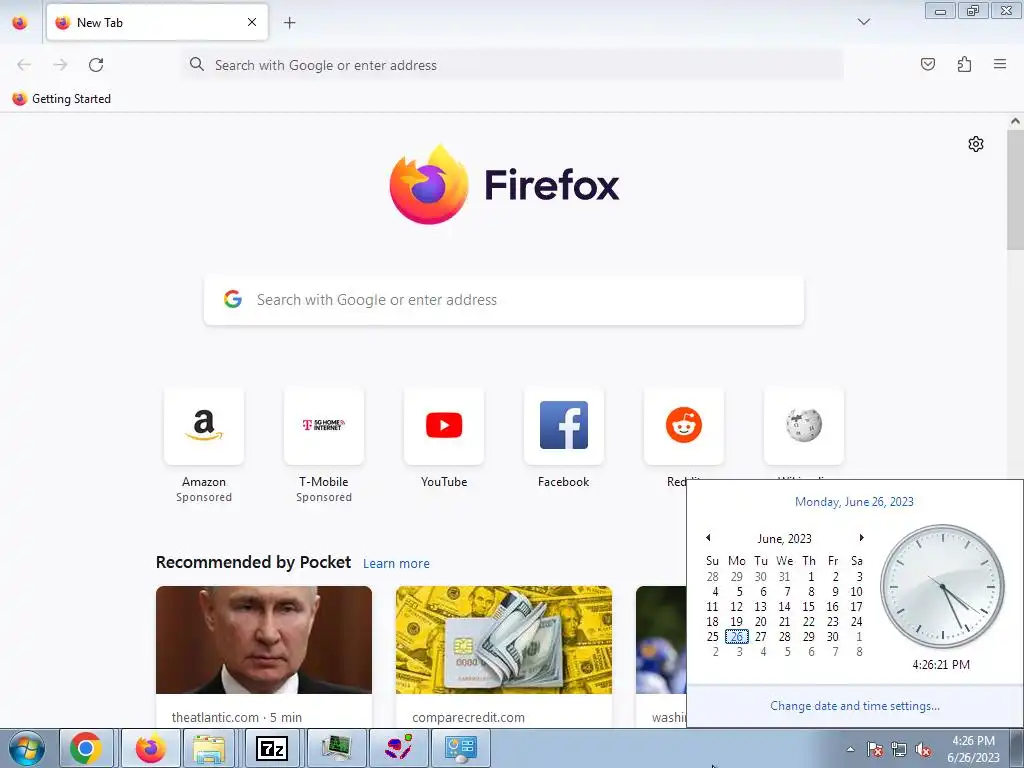The image size is (1024, 768).
Task: Go back one page
Action: [x=24, y=64]
